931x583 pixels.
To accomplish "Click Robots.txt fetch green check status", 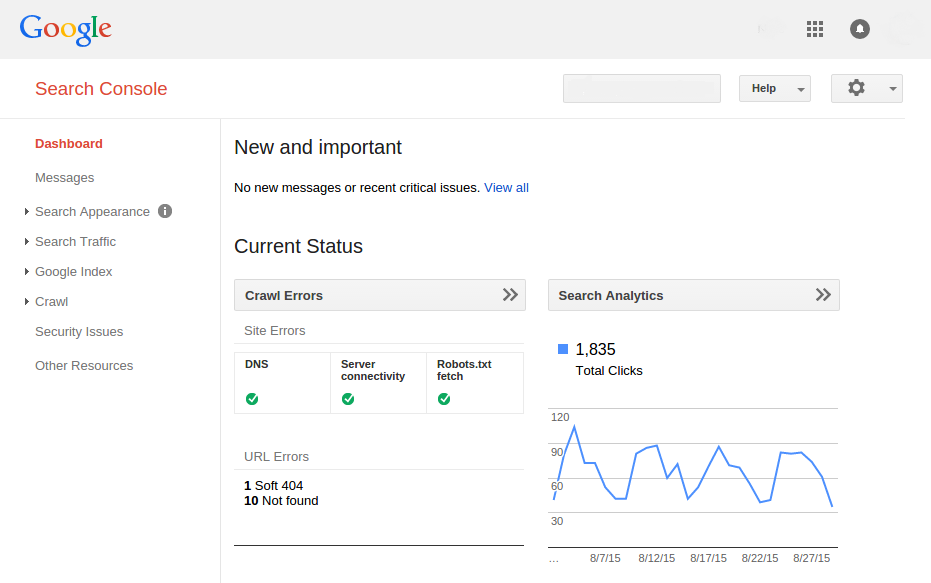I will click(x=444, y=399).
